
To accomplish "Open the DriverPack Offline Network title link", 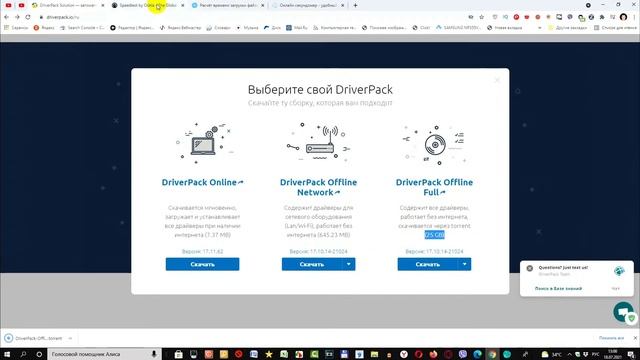I will click(x=318, y=187).
